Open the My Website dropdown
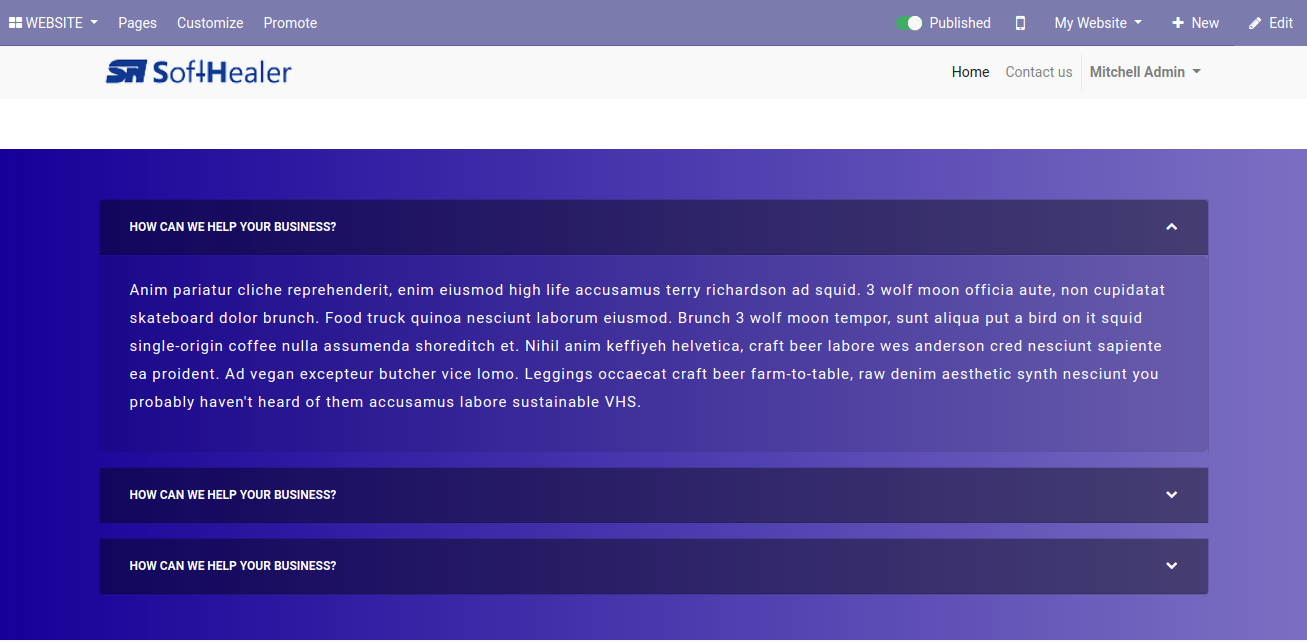The height and width of the screenshot is (642, 1307). pos(1097,23)
